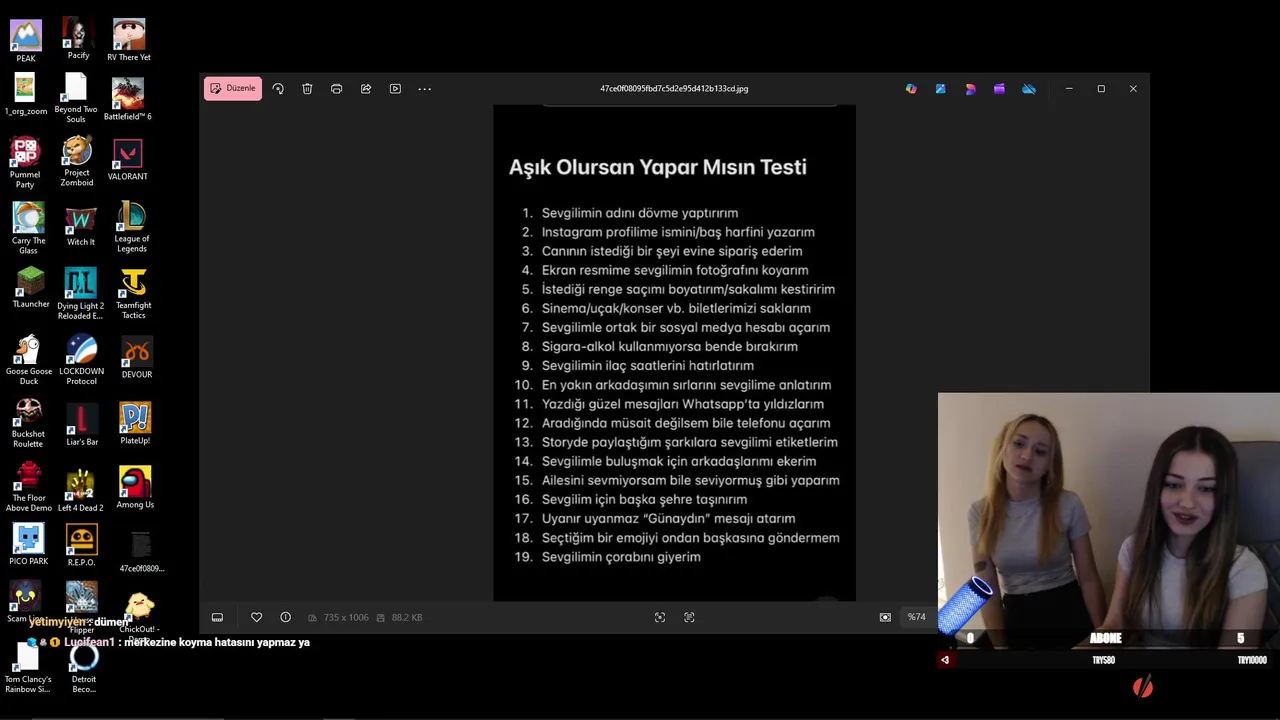Show file info with the info icon
This screenshot has width=1280, height=720.
coord(285,617)
